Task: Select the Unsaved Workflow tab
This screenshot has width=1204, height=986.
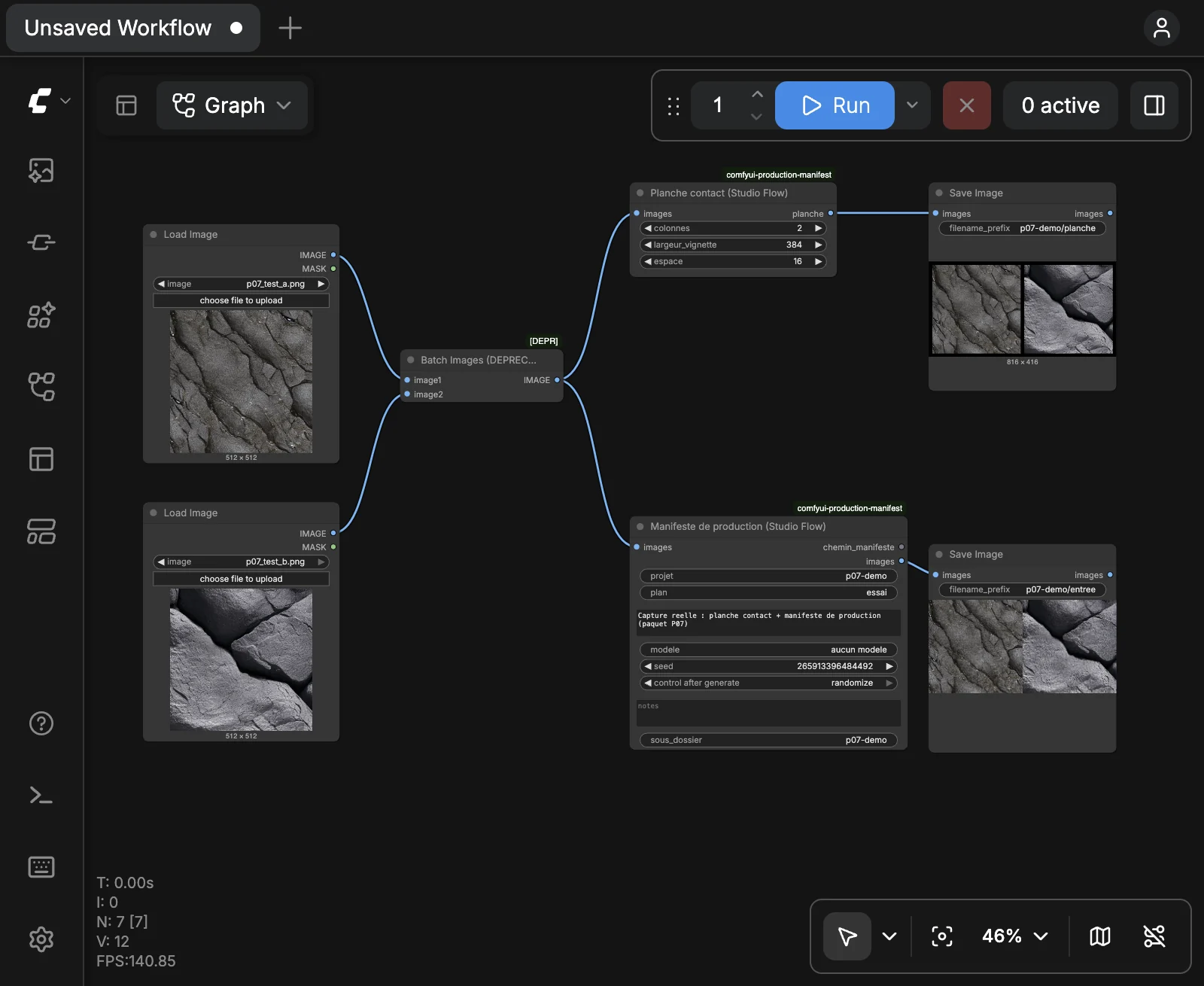Action: click(133, 28)
